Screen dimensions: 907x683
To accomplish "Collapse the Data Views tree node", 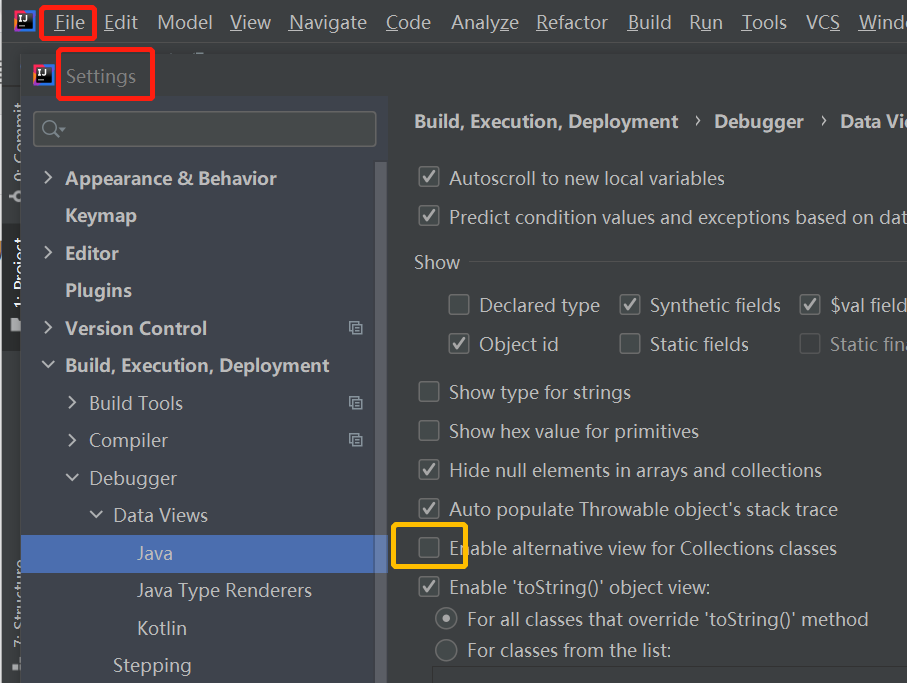I will point(96,516).
